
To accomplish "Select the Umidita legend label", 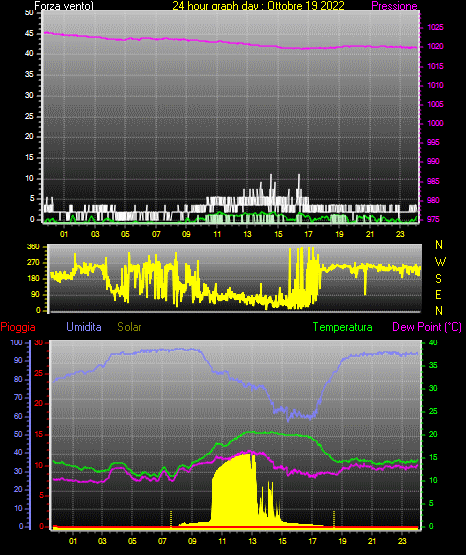I will tap(84, 327).
